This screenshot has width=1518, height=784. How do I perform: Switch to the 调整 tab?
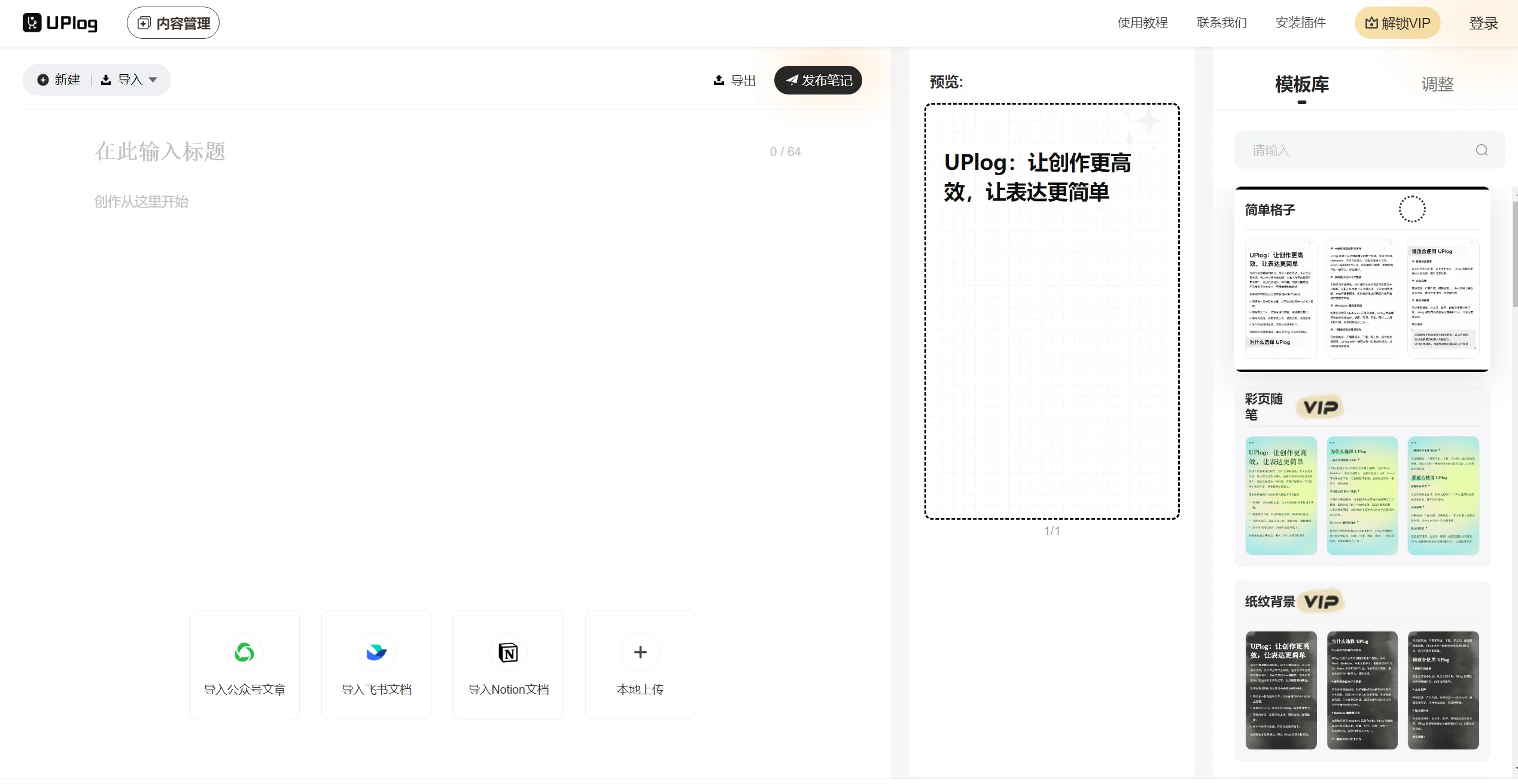1437,84
